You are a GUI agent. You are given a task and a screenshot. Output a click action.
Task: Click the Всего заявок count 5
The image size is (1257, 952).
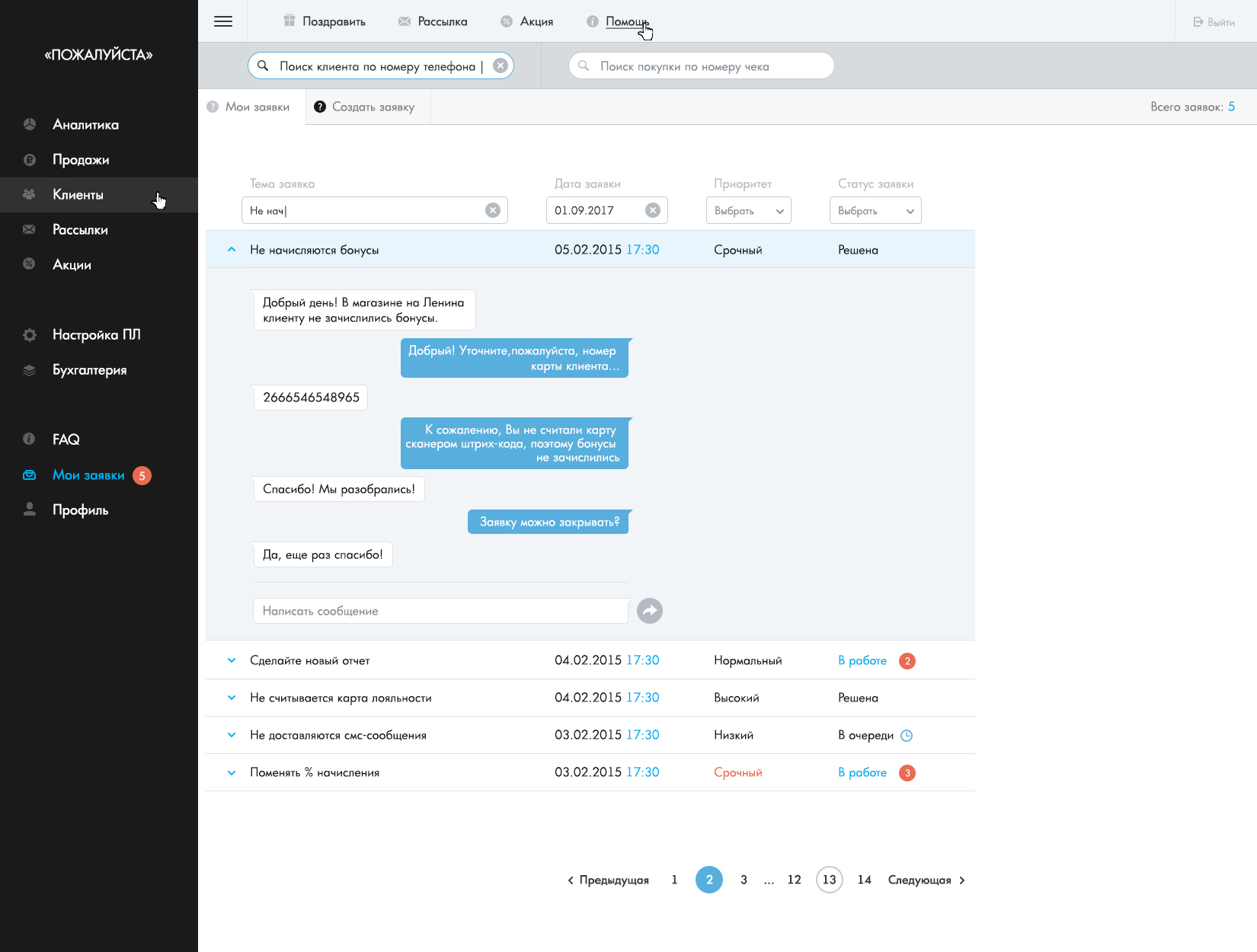1231,107
